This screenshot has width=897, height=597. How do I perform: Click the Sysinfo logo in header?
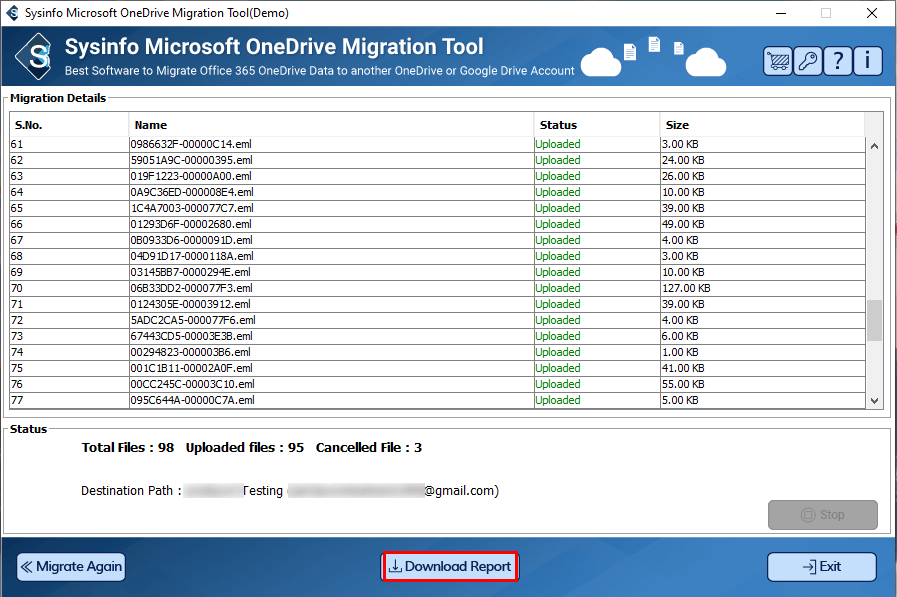38,56
